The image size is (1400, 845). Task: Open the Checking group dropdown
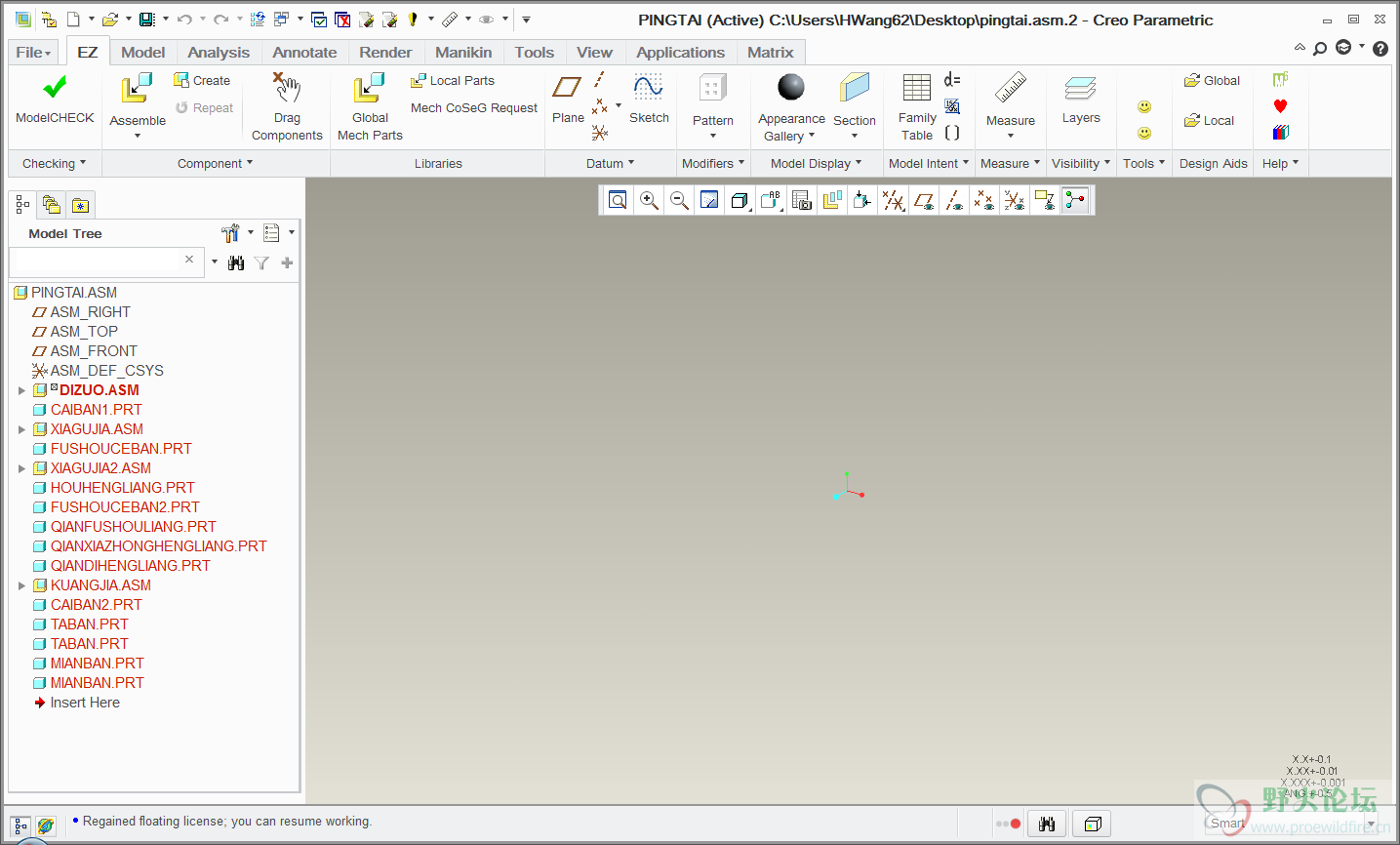coord(54,163)
